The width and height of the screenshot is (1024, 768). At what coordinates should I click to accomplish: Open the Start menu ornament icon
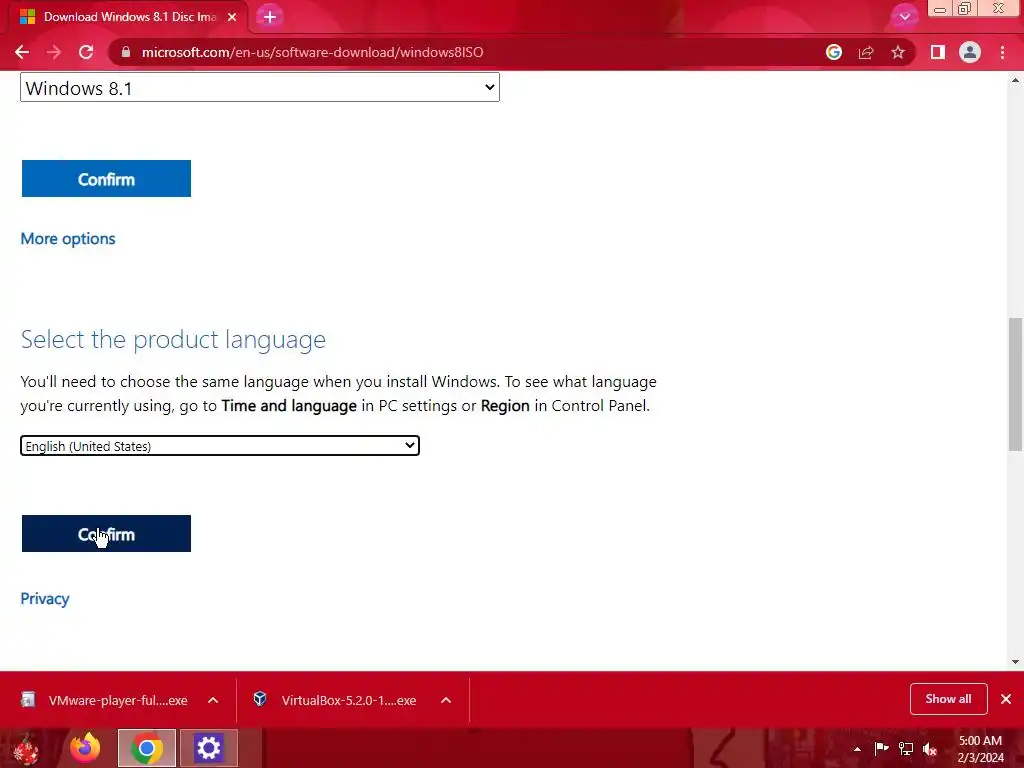(26, 748)
